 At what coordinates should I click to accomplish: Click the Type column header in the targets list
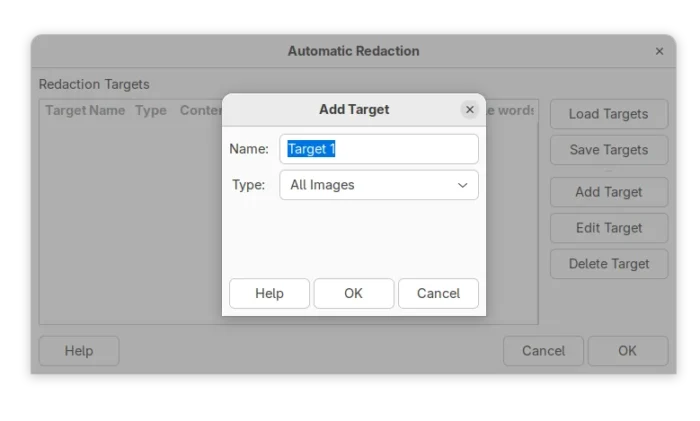[151, 110]
